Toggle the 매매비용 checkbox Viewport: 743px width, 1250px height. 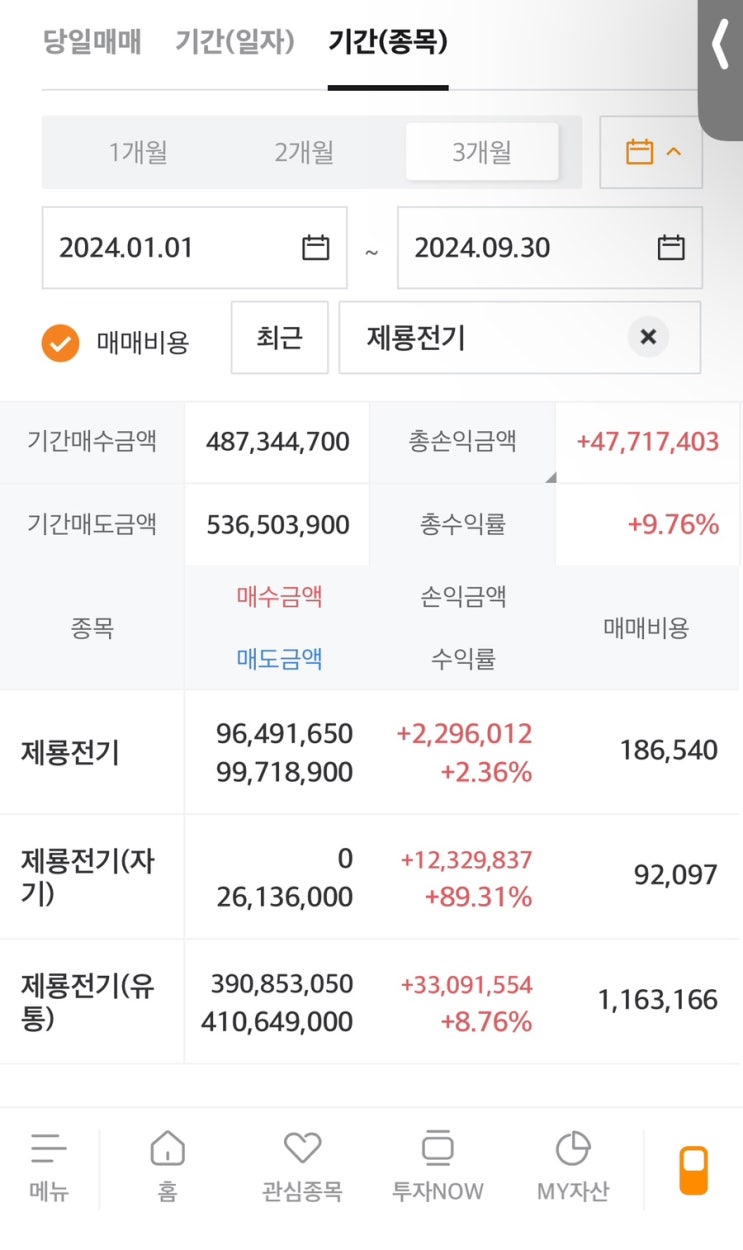click(x=60, y=343)
